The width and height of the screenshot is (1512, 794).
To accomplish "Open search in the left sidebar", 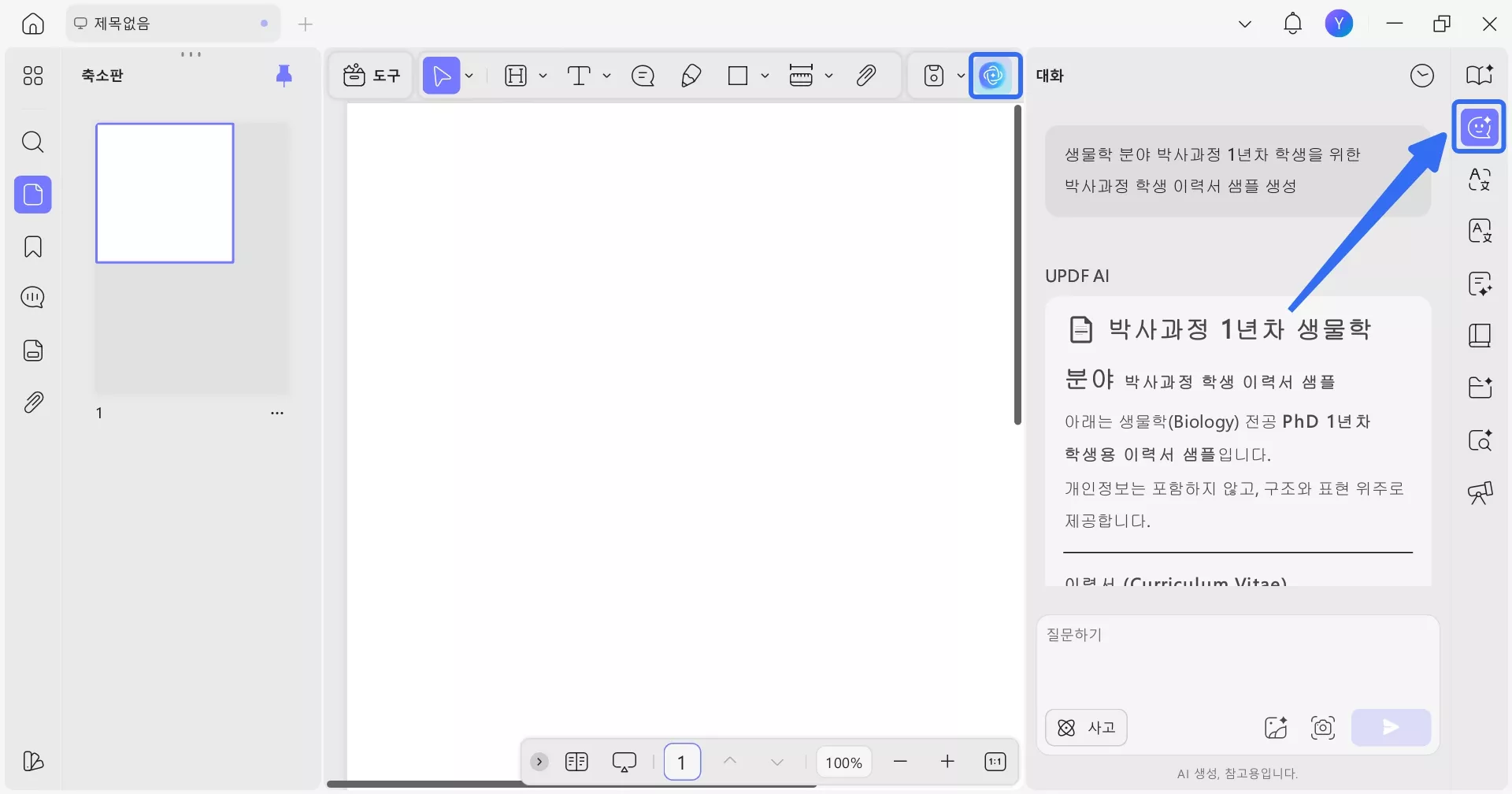I will point(32,143).
